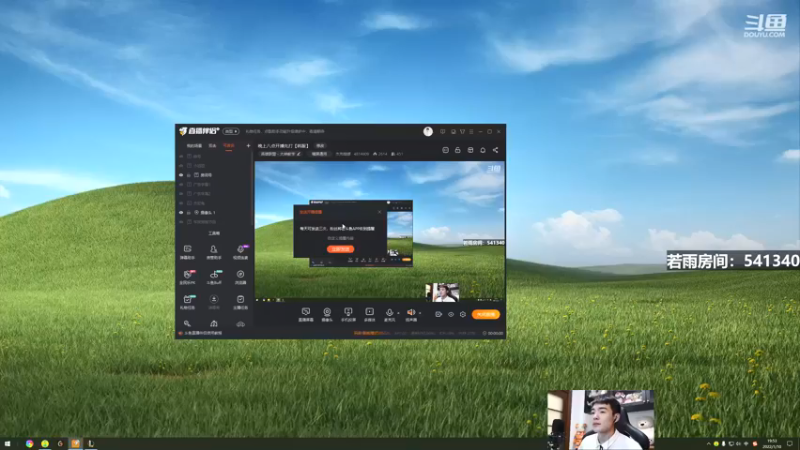Click the microphone icon in bottom toolbar
This screenshot has height=450, width=800.
click(x=389, y=312)
